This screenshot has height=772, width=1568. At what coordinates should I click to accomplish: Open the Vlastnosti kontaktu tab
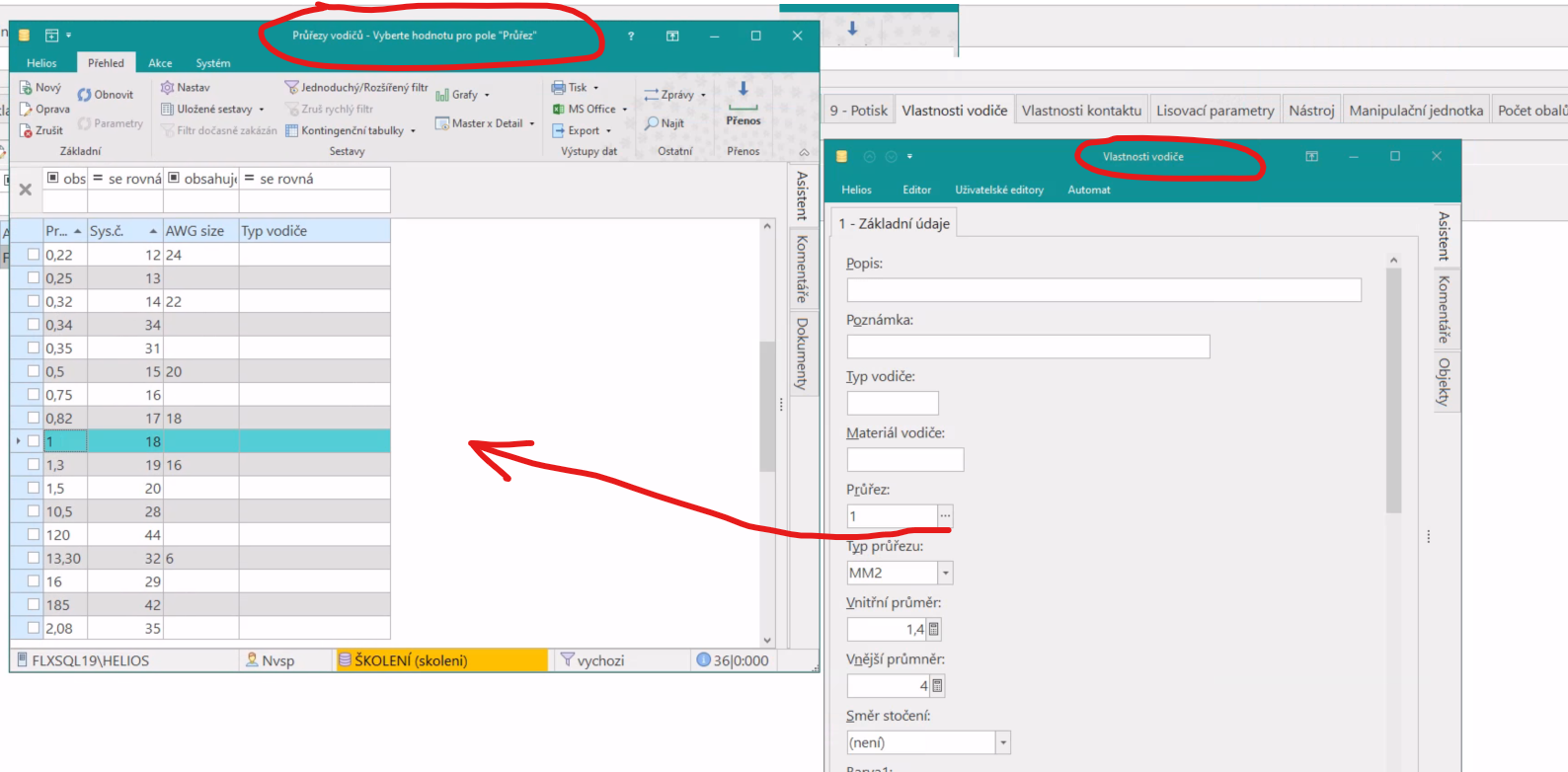click(1081, 111)
